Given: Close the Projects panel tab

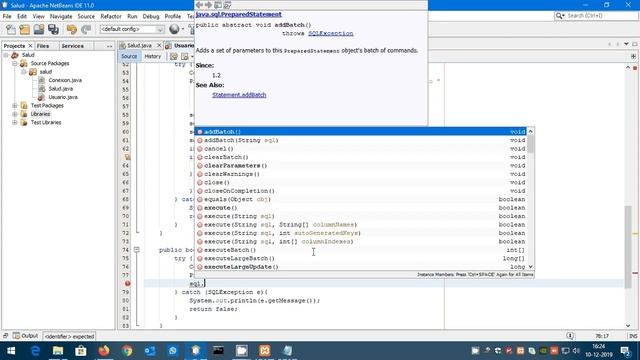Looking at the screenshot, I should click(x=30, y=46).
